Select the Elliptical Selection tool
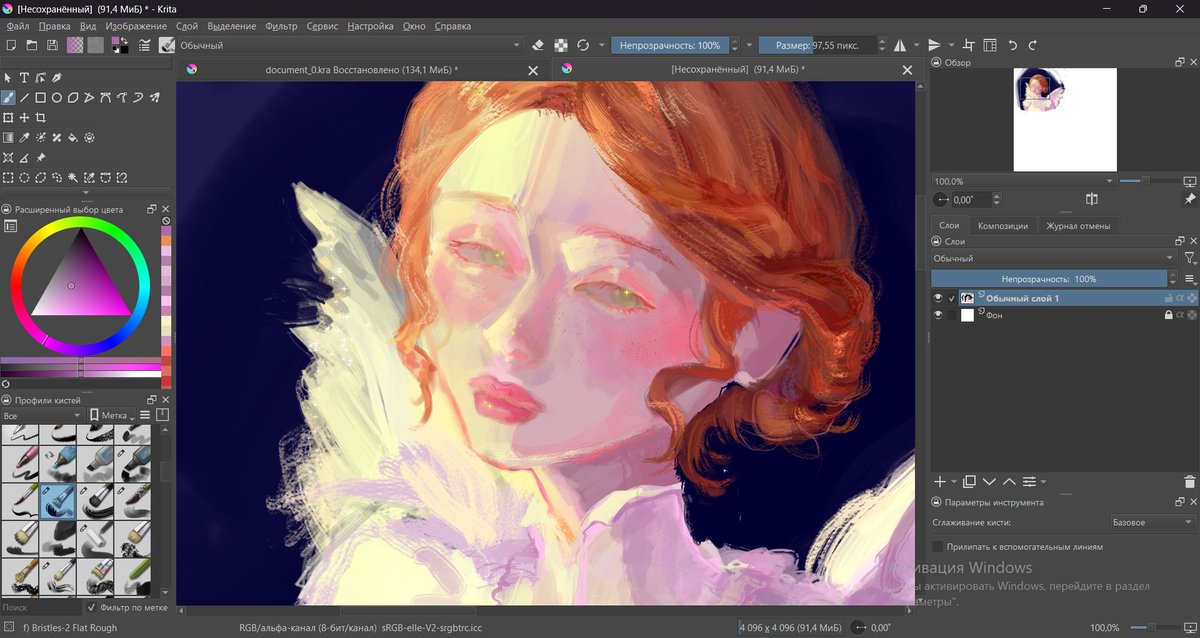The height and width of the screenshot is (638, 1200). click(25, 178)
